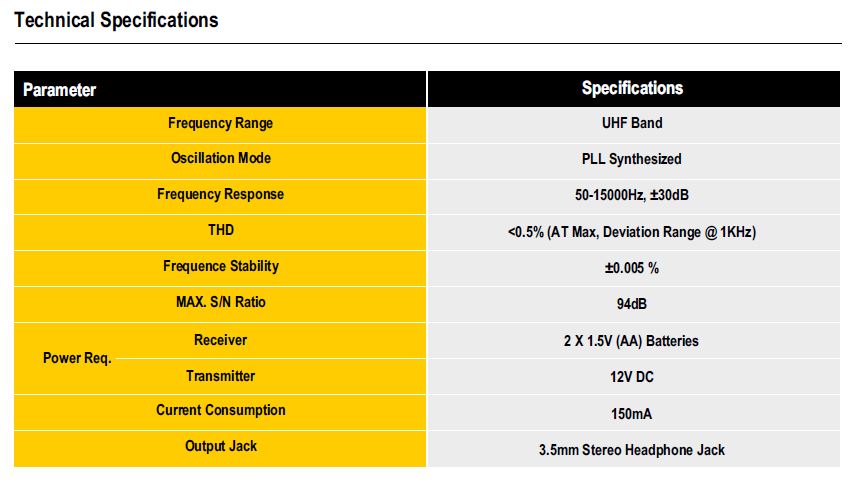
Task: Click the 150mA current consumption value
Action: pos(632,413)
